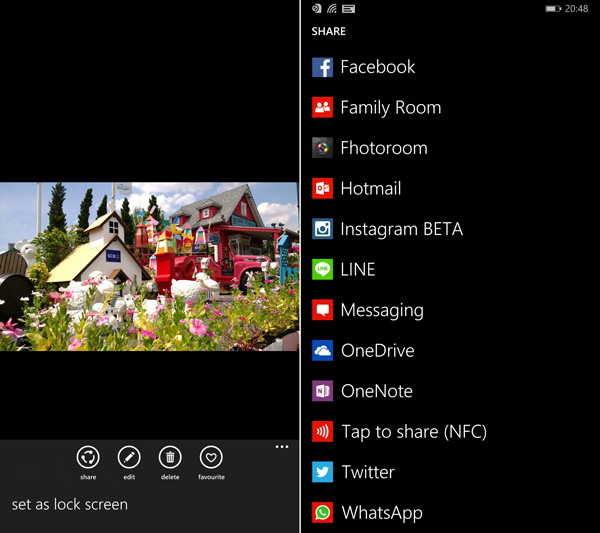Screen dimensions: 600x533
Task: Tap the battery status icon
Action: (x=553, y=8)
